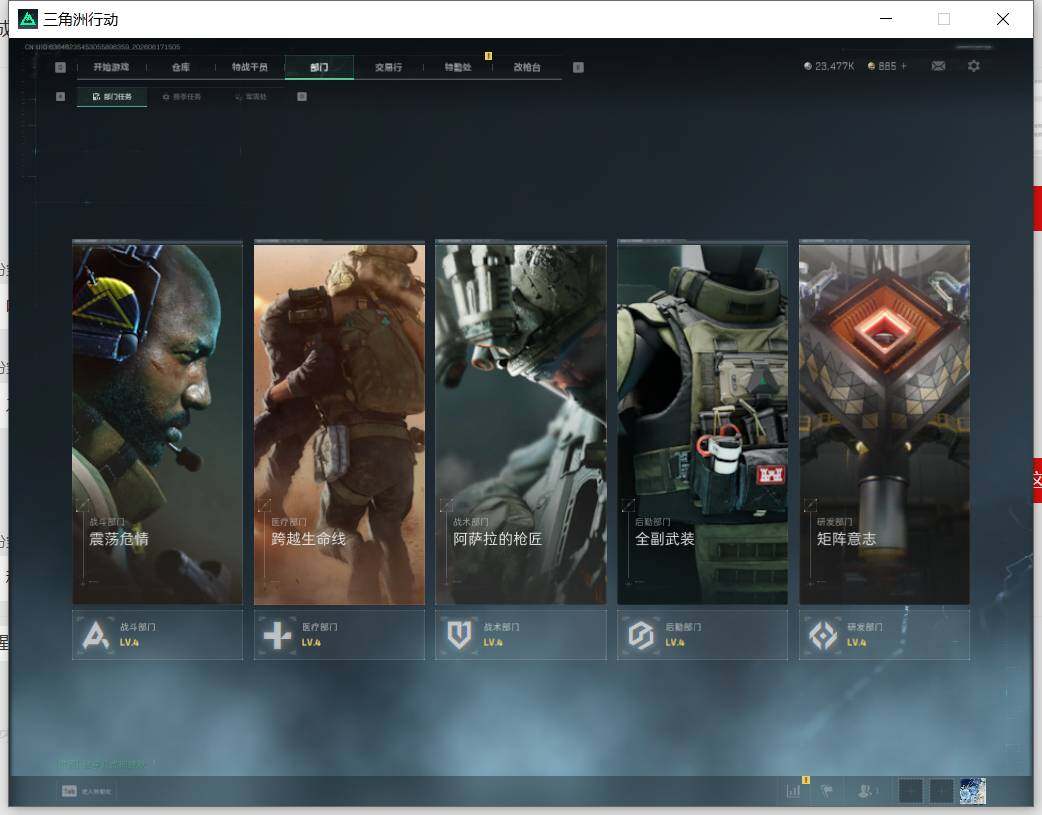Screen dimensions: 1042x815
Task: Click the right key-hint icon after the sub-tabs
Action: point(302,97)
